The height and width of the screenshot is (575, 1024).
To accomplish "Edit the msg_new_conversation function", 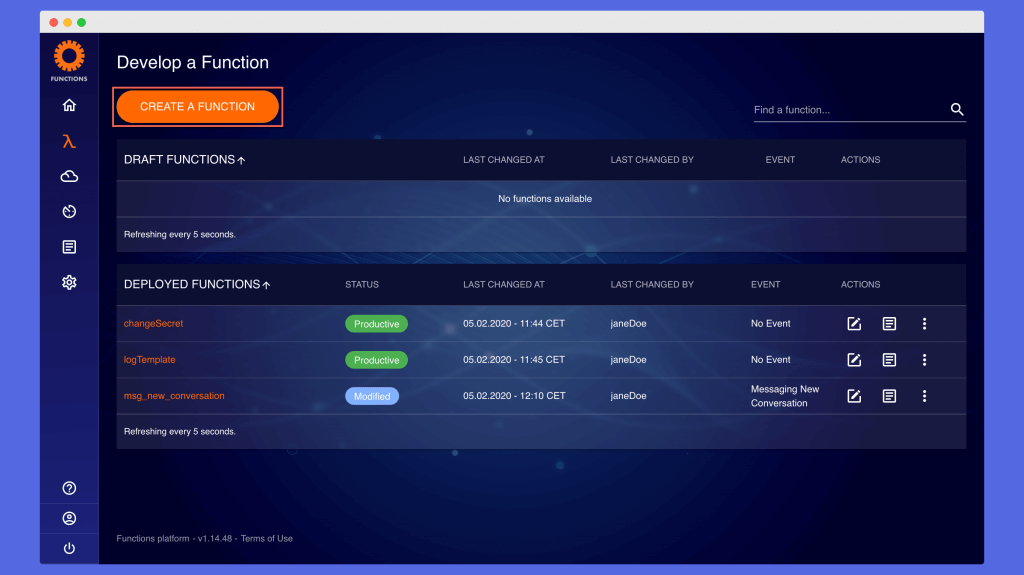I will (x=854, y=396).
